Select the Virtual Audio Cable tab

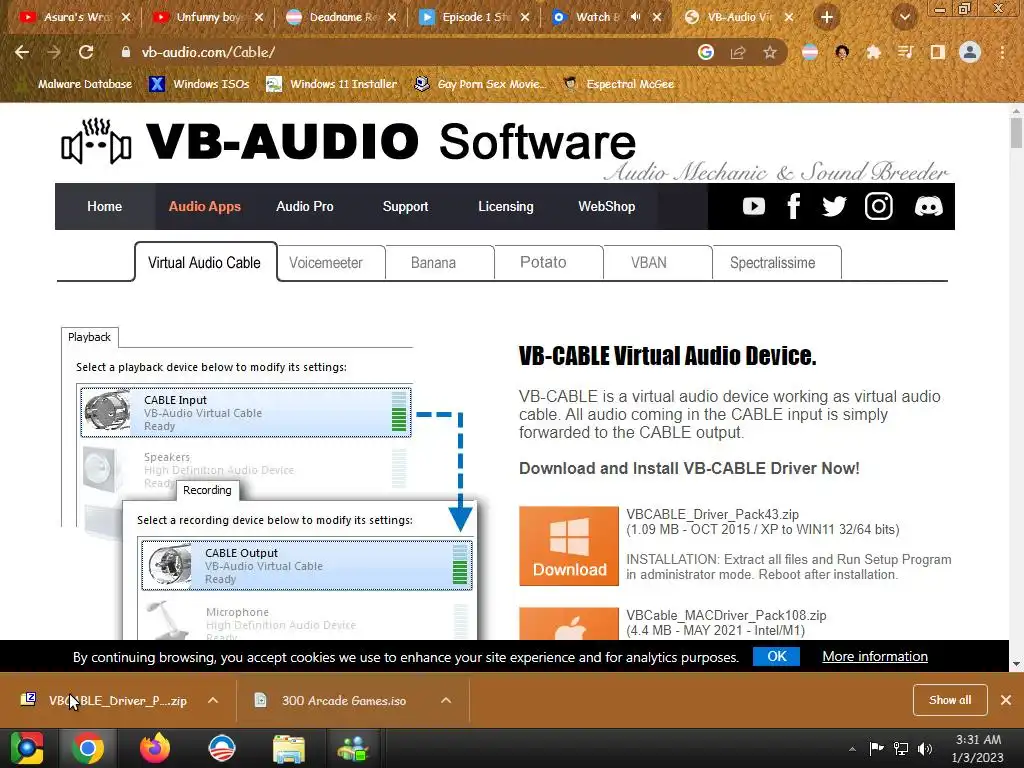pyautogui.click(x=205, y=262)
